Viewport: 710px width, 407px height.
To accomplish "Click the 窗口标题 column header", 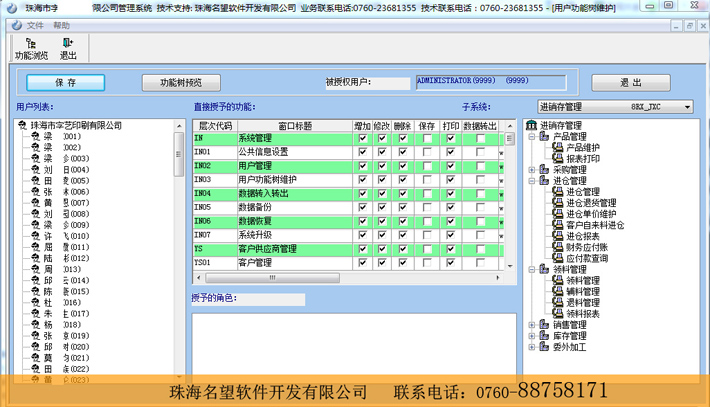I will (x=295, y=126).
